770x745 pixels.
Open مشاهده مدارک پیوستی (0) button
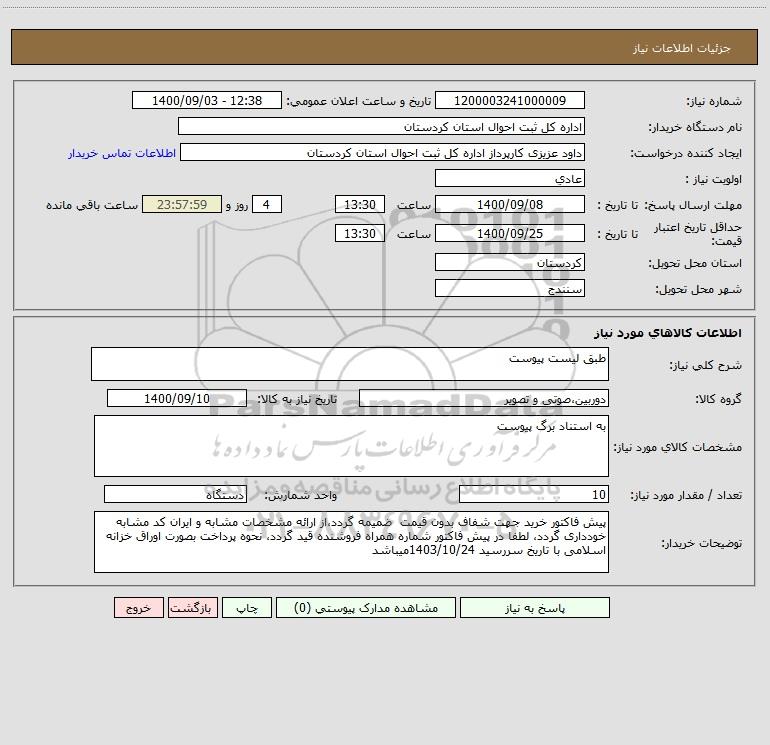(366, 608)
